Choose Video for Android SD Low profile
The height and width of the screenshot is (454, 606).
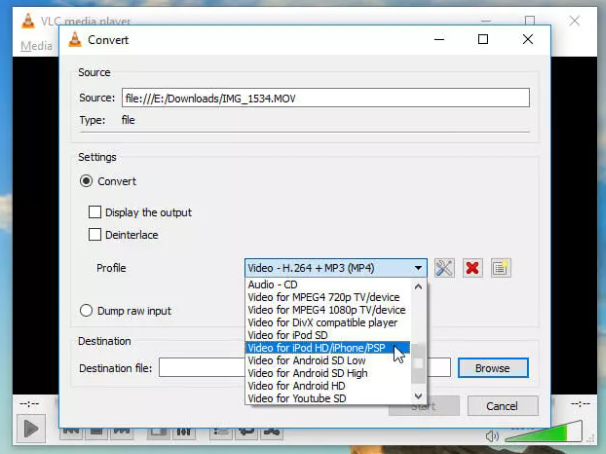(328, 360)
